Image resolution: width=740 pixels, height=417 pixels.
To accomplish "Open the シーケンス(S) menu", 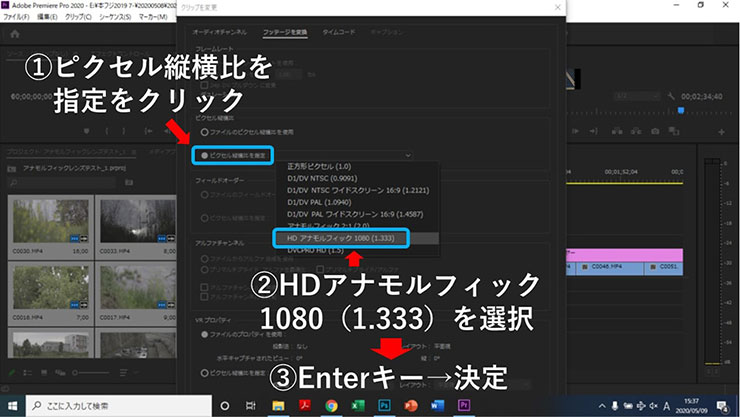I will tap(115, 17).
